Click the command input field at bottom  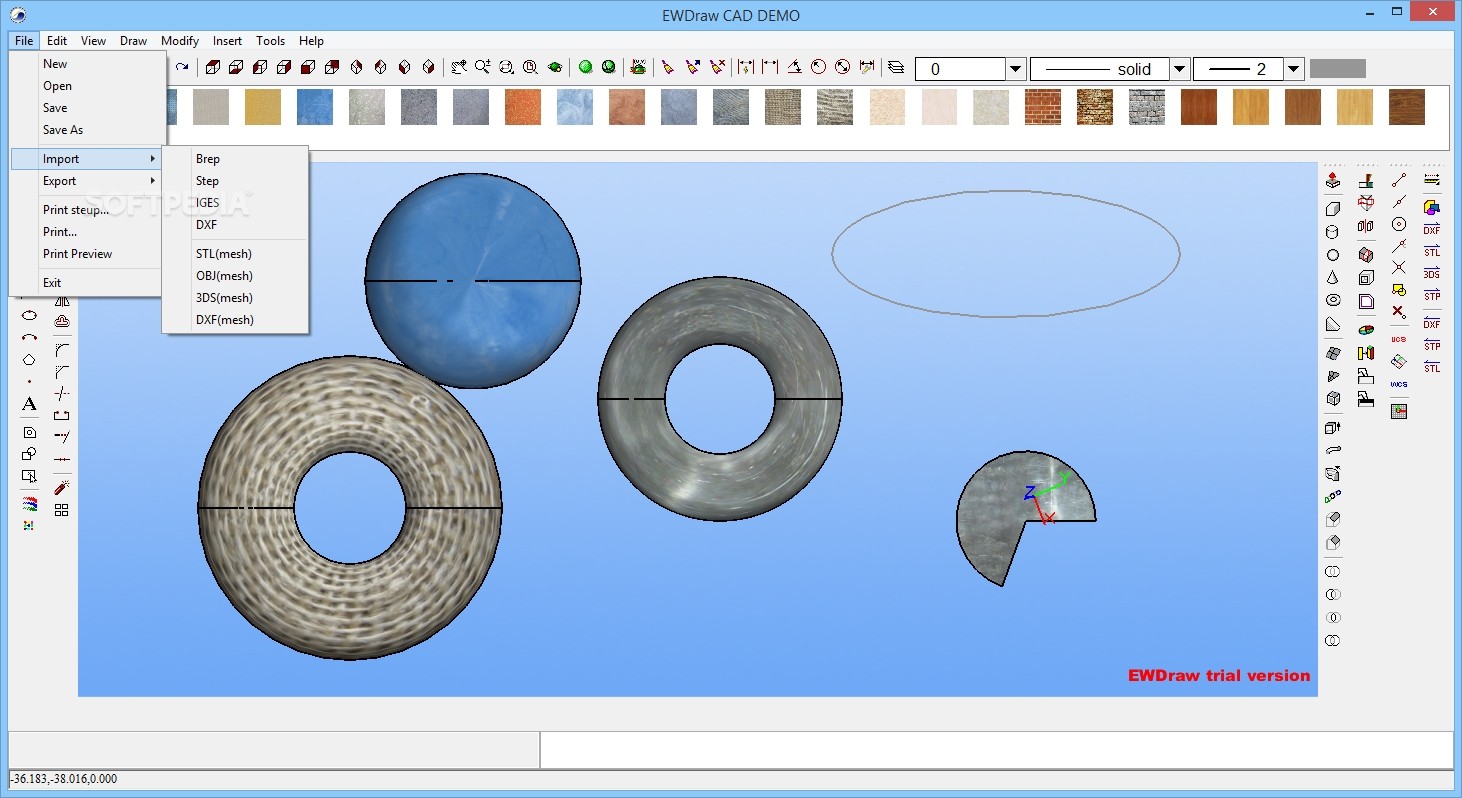996,750
